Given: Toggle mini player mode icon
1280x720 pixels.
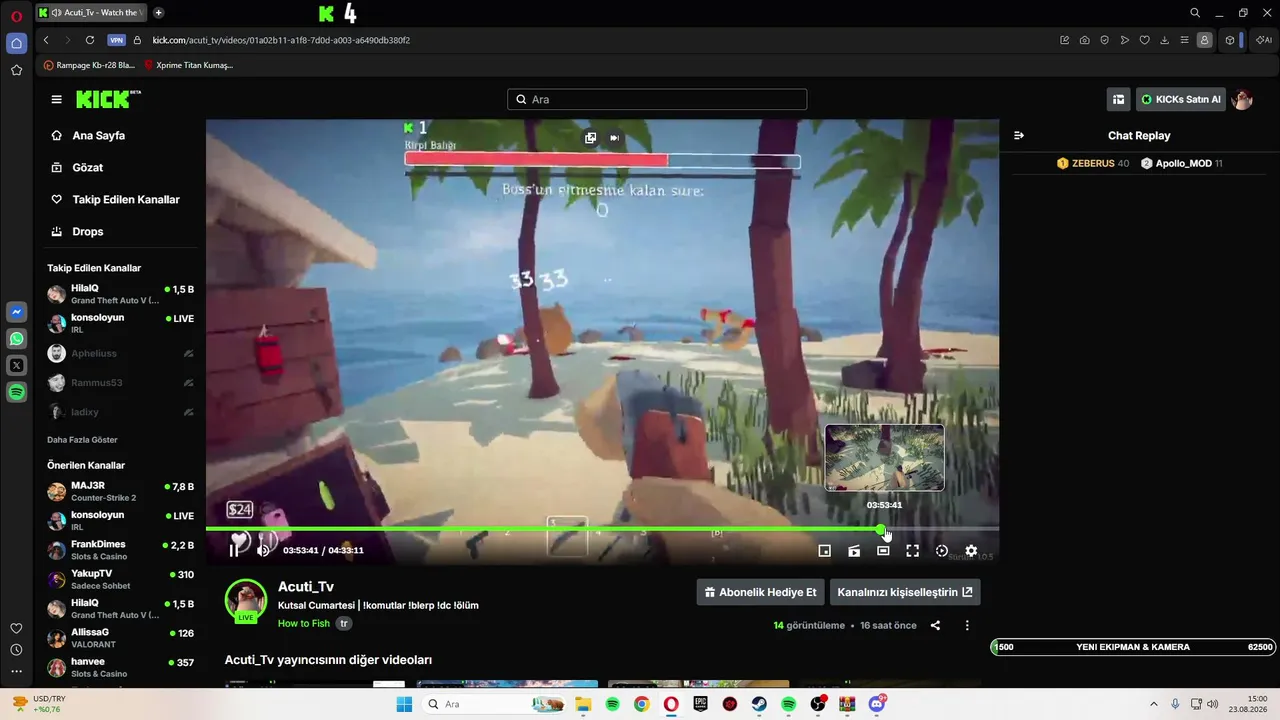Looking at the screenshot, I should [824, 550].
